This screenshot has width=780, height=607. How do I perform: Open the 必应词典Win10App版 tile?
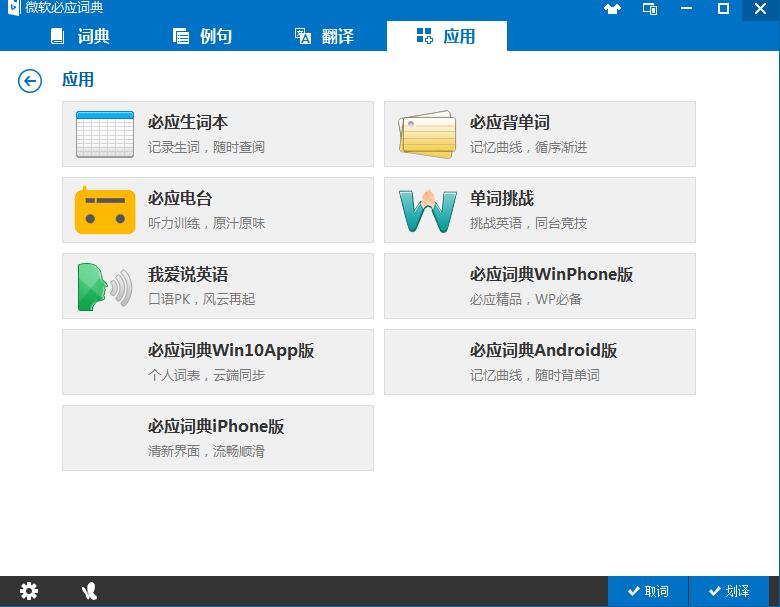(217, 362)
